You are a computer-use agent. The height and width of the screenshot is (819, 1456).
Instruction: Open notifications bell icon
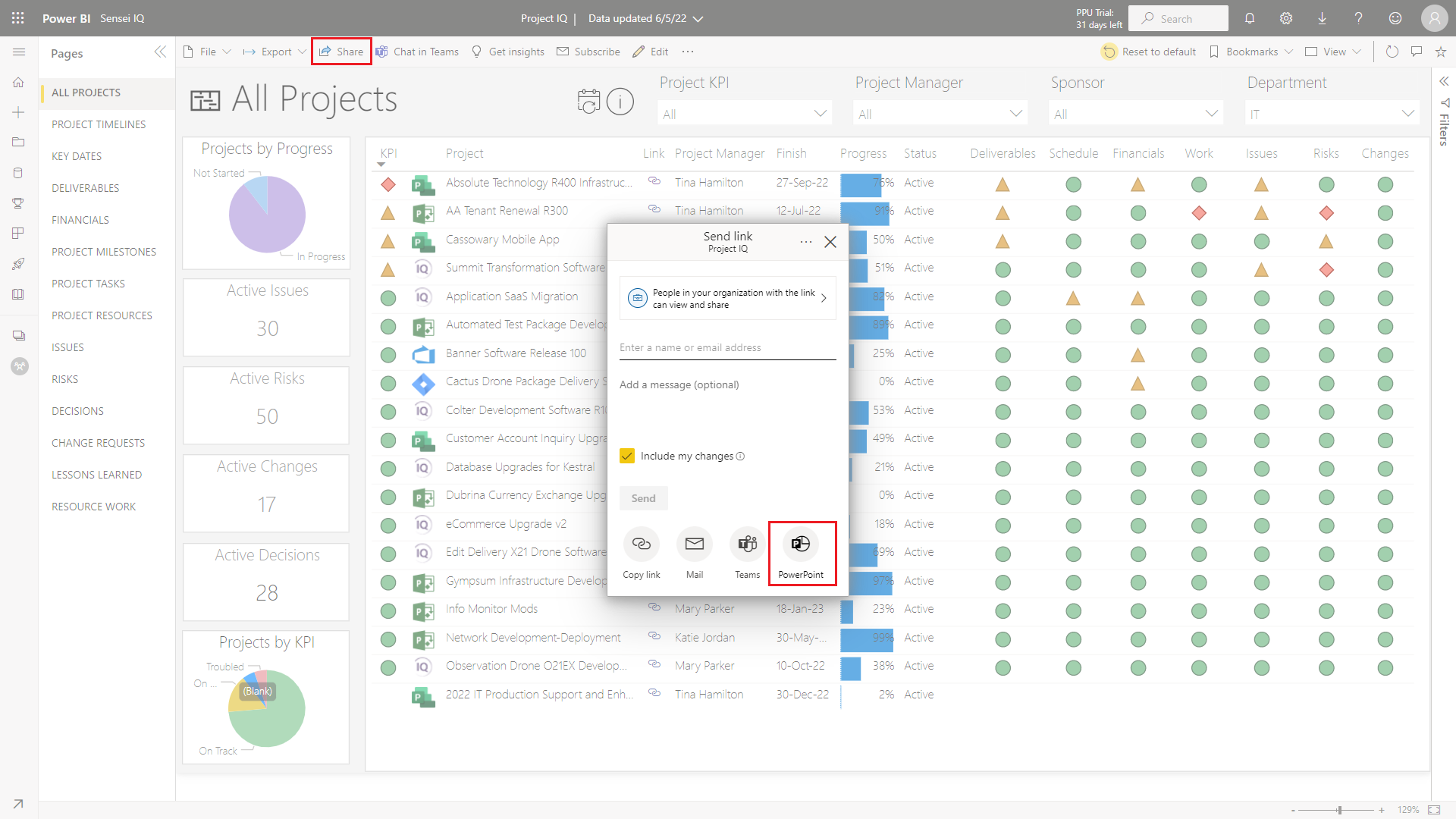coord(1250,18)
